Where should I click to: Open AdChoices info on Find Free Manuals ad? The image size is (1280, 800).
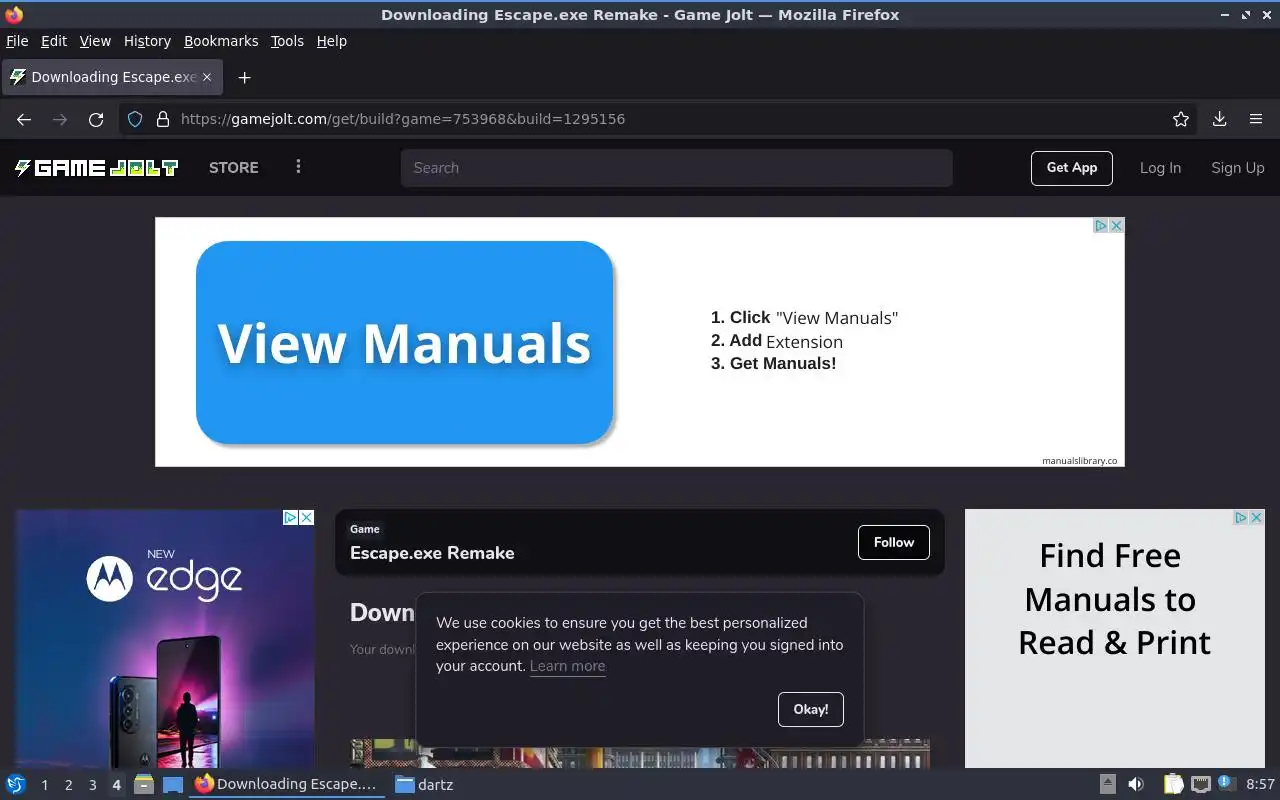point(1241,518)
